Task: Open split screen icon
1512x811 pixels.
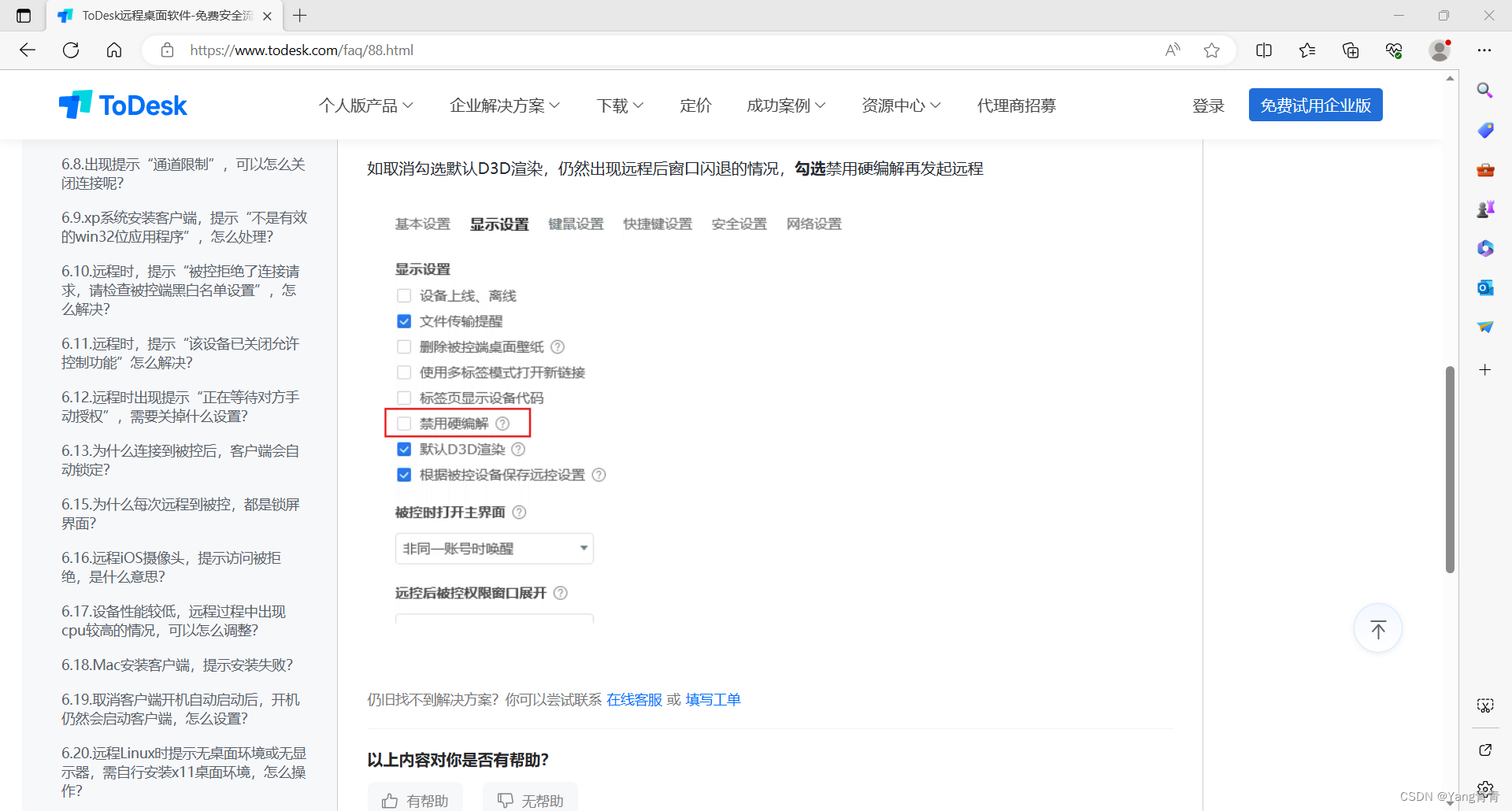Action: (x=1264, y=50)
